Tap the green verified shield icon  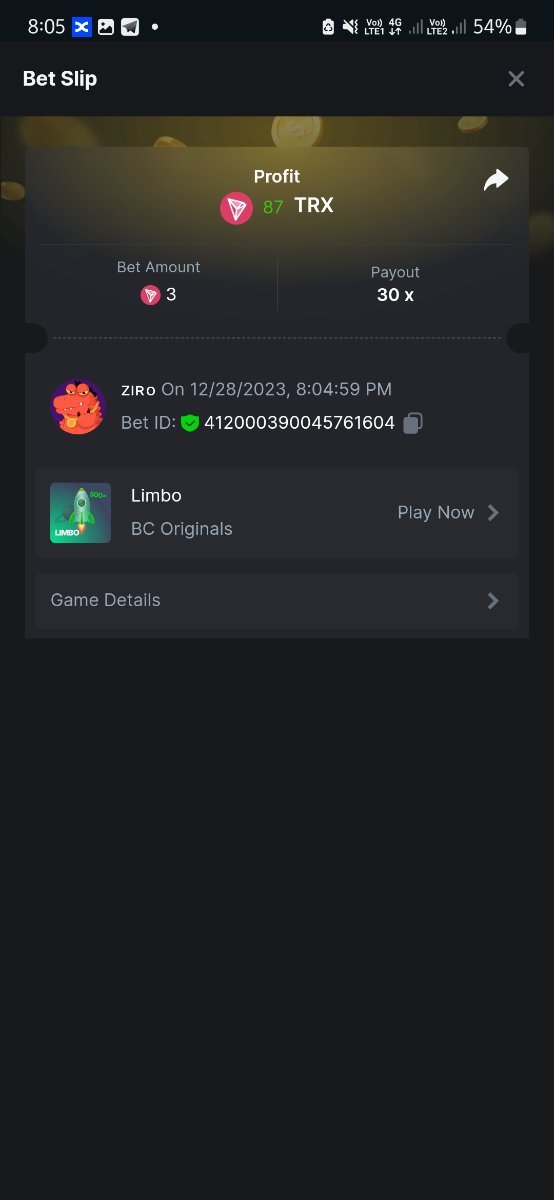click(190, 424)
